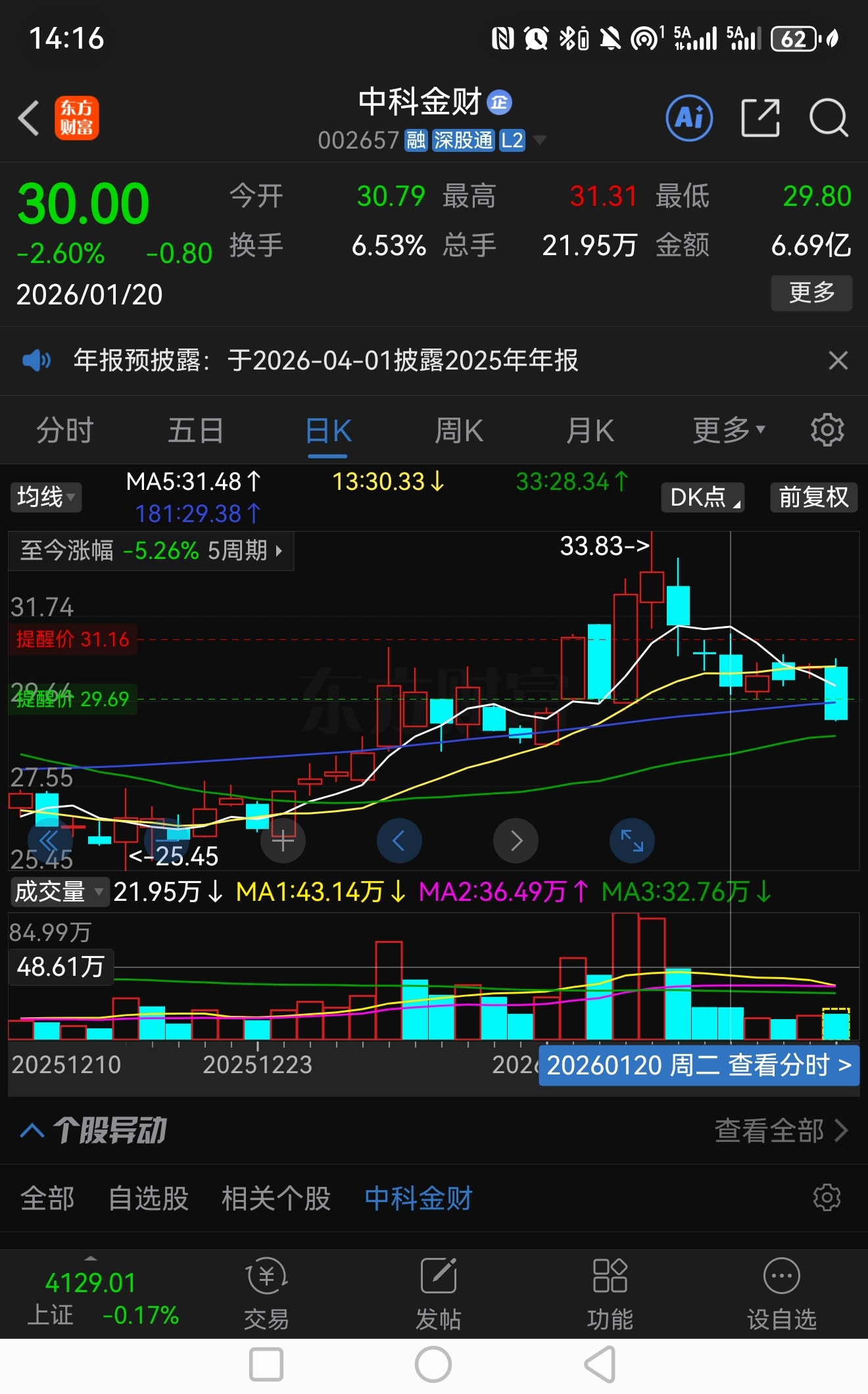
Task: Move crosshair right with arrow button
Action: (x=516, y=840)
